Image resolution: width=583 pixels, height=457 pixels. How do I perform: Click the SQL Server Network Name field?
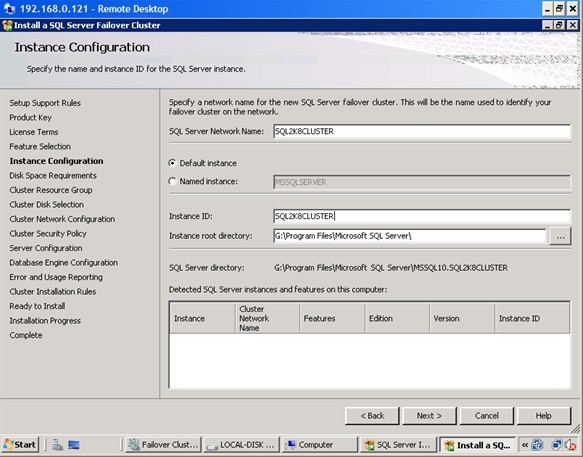point(422,131)
